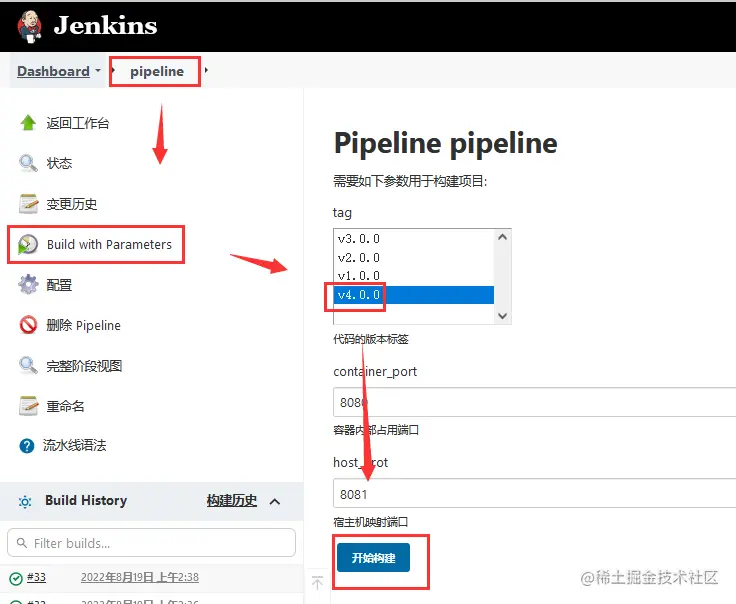This screenshot has width=736, height=604.
Task: Click the notepad icon beside 变更历史
Action: [28, 204]
